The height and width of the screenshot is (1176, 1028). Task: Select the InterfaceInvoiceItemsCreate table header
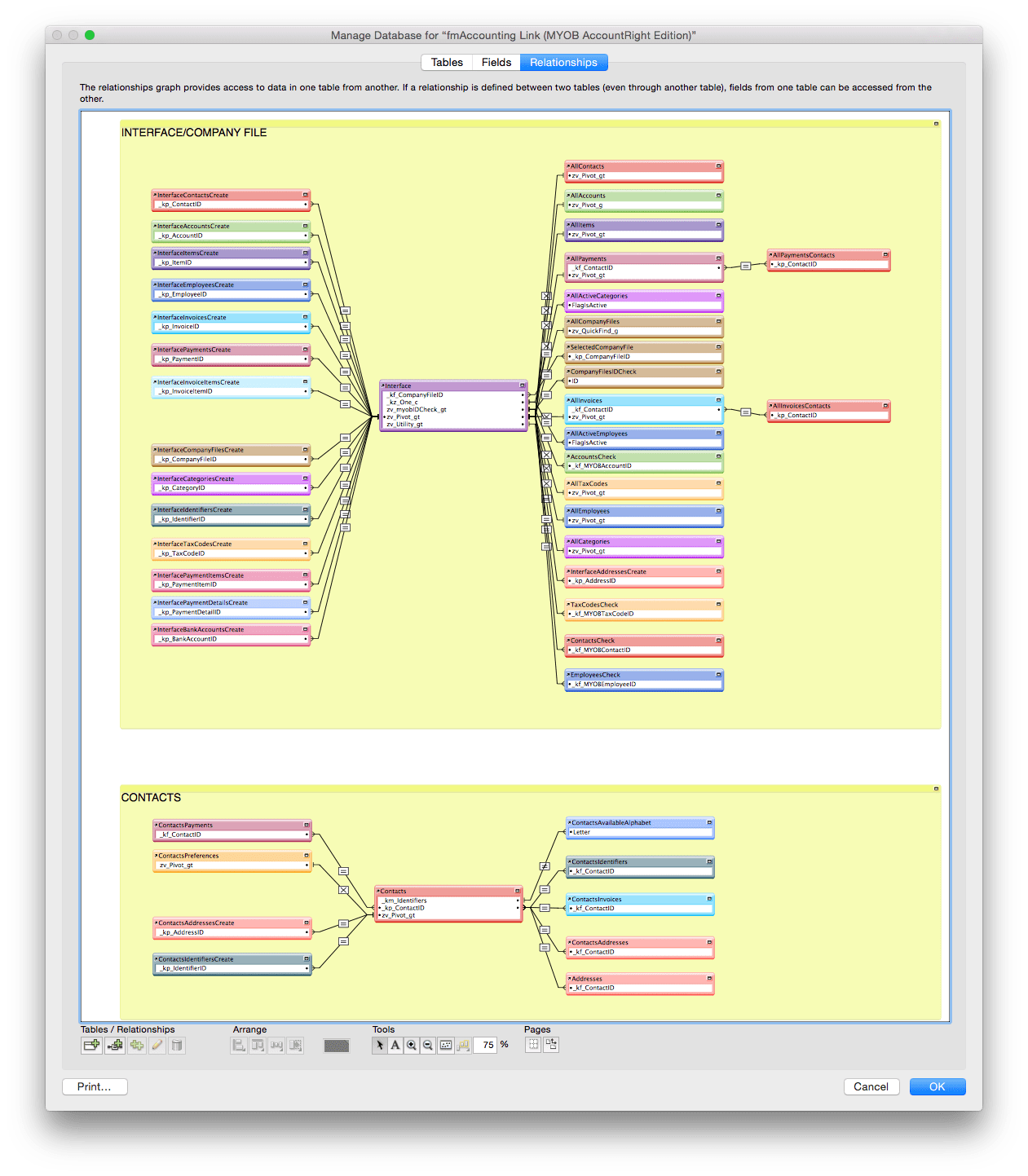pyautogui.click(x=231, y=382)
